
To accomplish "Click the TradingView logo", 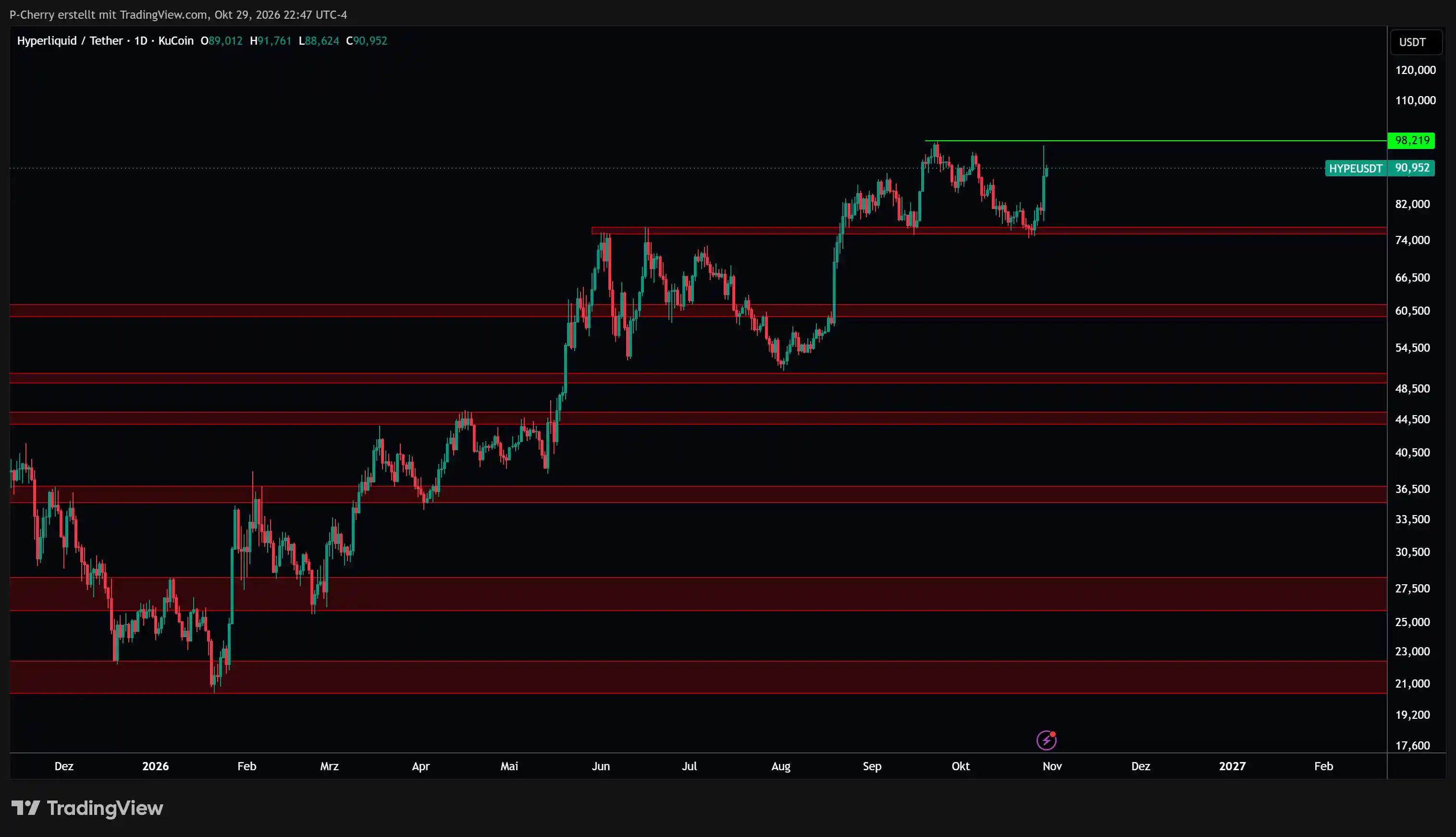I will coord(87,808).
